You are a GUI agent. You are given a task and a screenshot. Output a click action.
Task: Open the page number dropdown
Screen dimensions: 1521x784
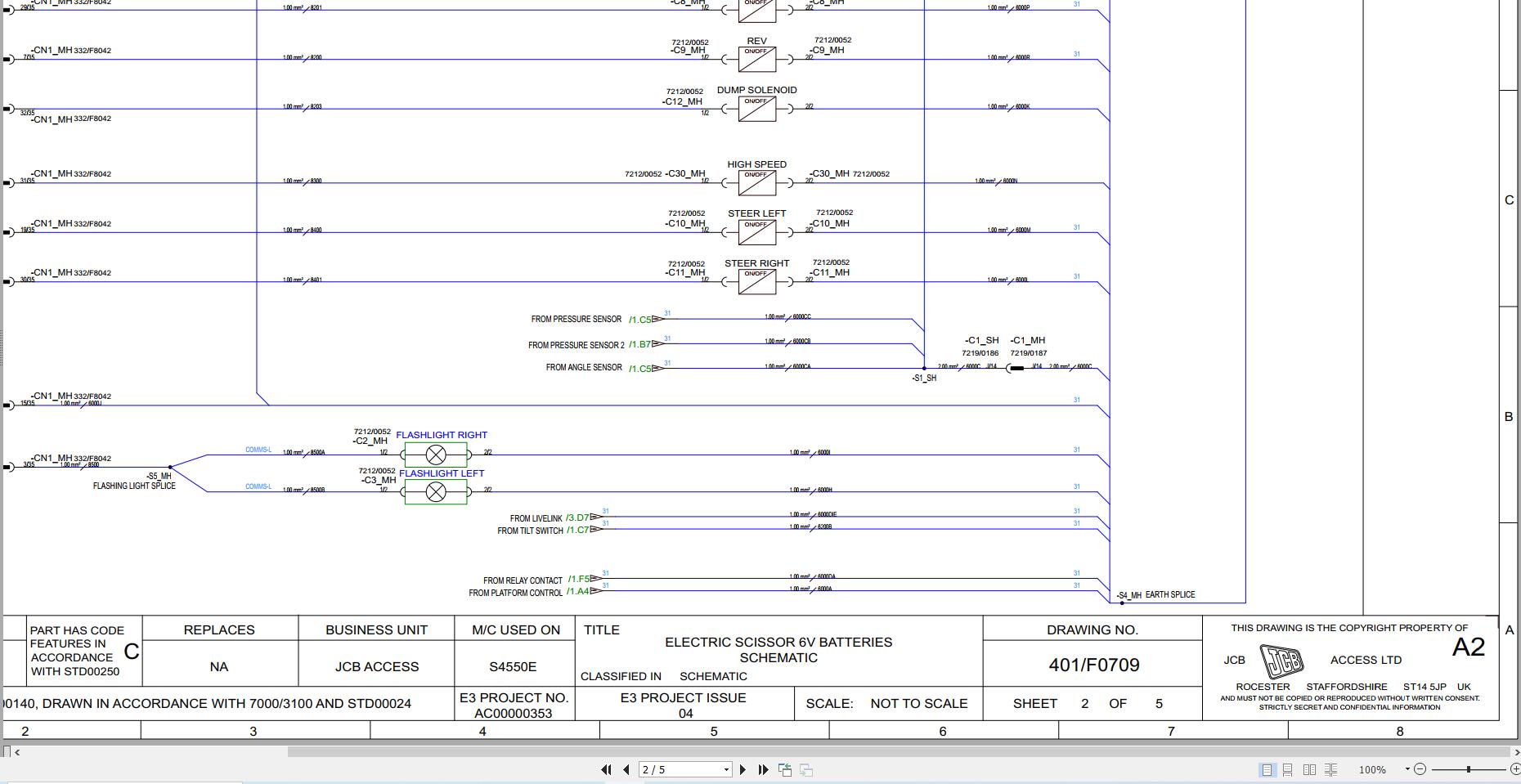click(725, 770)
